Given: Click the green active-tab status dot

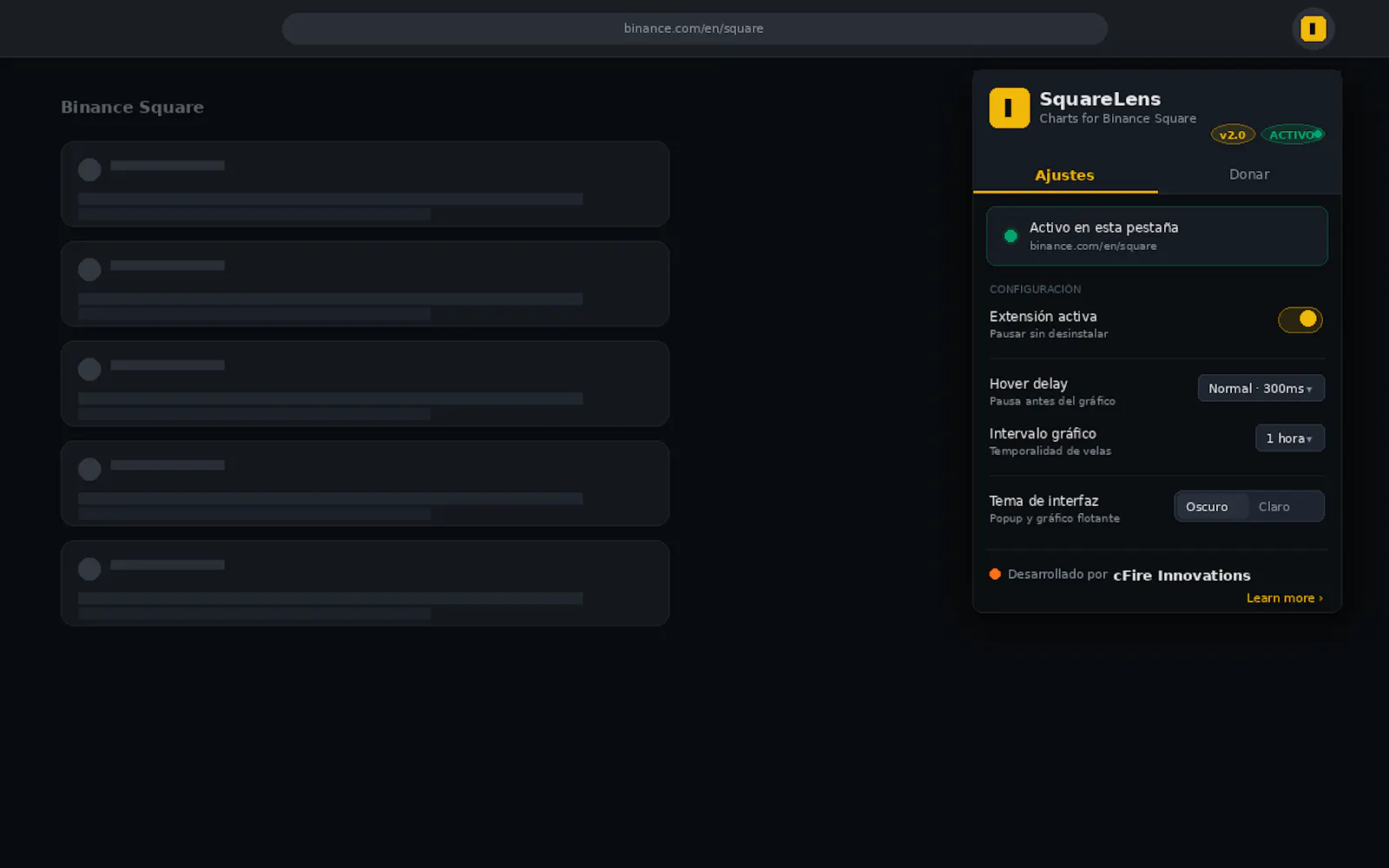Looking at the screenshot, I should pos(1010,236).
